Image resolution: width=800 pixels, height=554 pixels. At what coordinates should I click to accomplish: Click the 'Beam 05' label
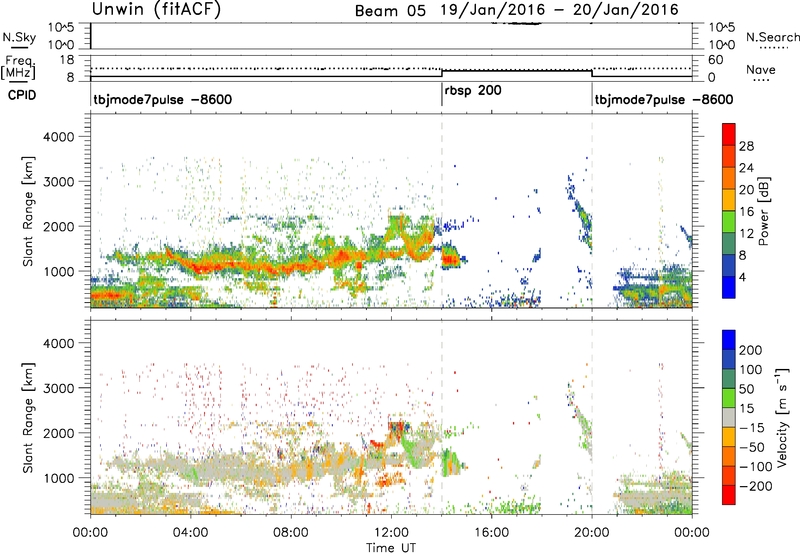point(390,11)
